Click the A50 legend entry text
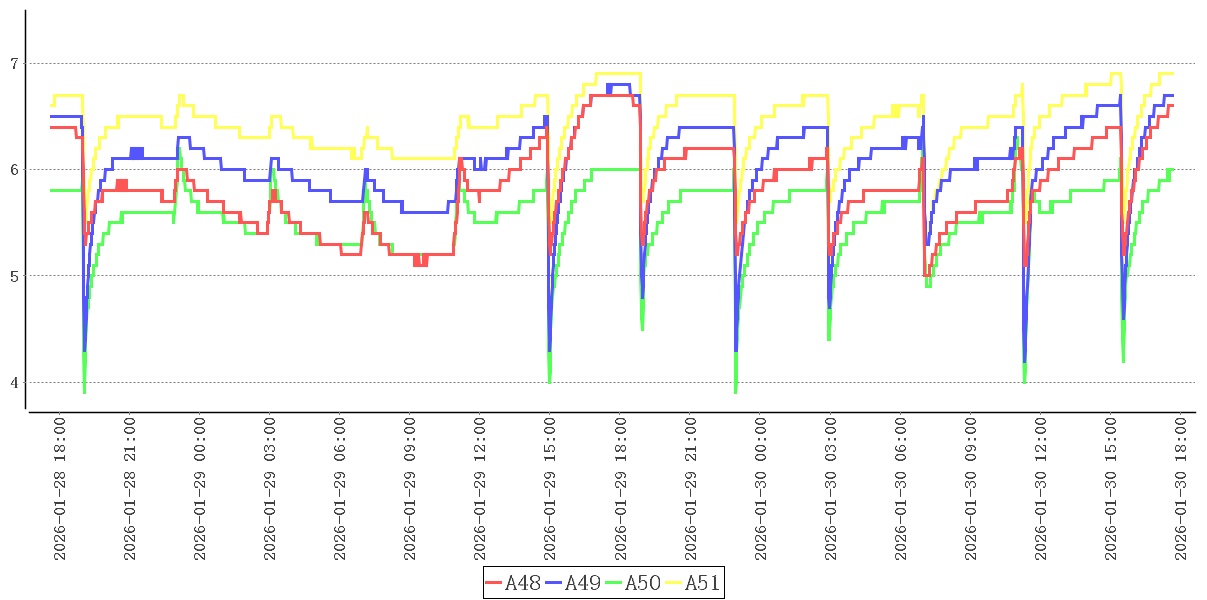 coord(642,583)
